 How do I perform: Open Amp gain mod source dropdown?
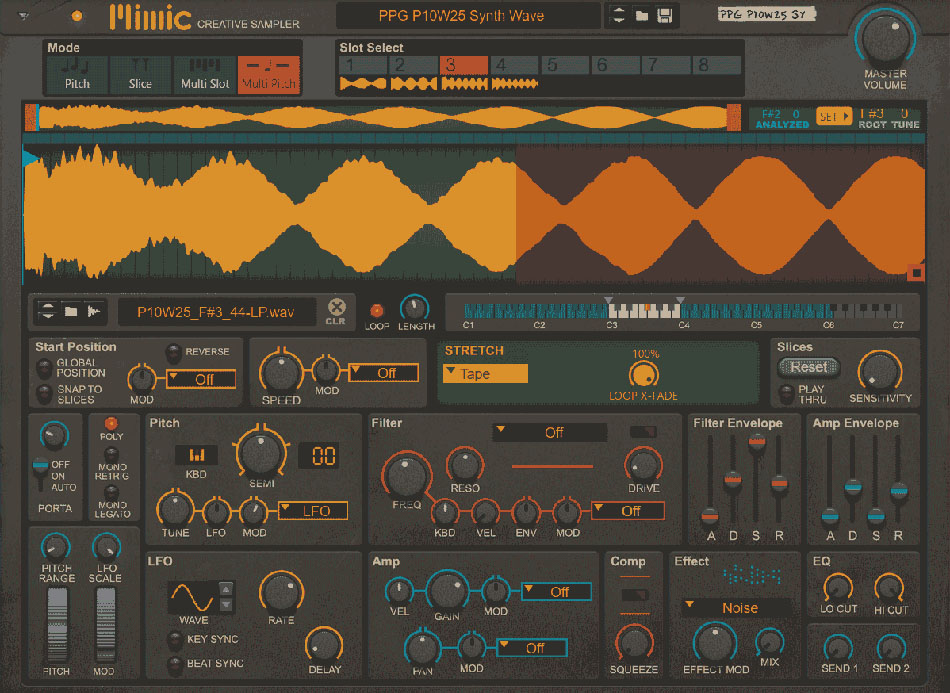556,592
